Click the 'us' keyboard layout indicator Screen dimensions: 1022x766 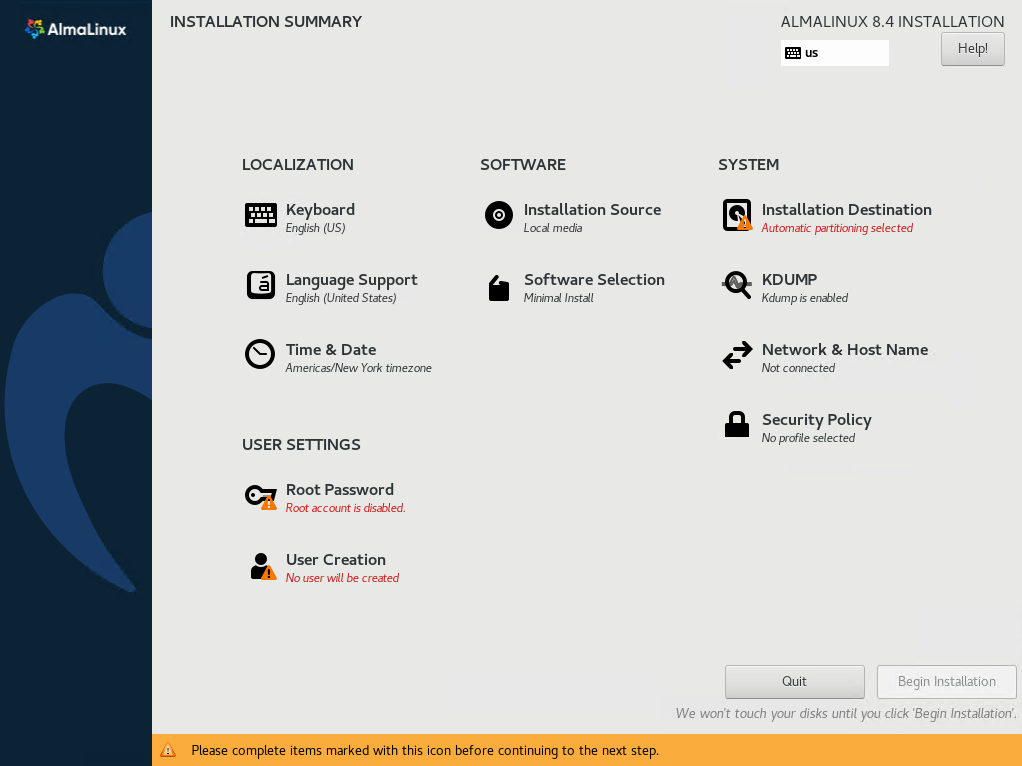tap(834, 53)
